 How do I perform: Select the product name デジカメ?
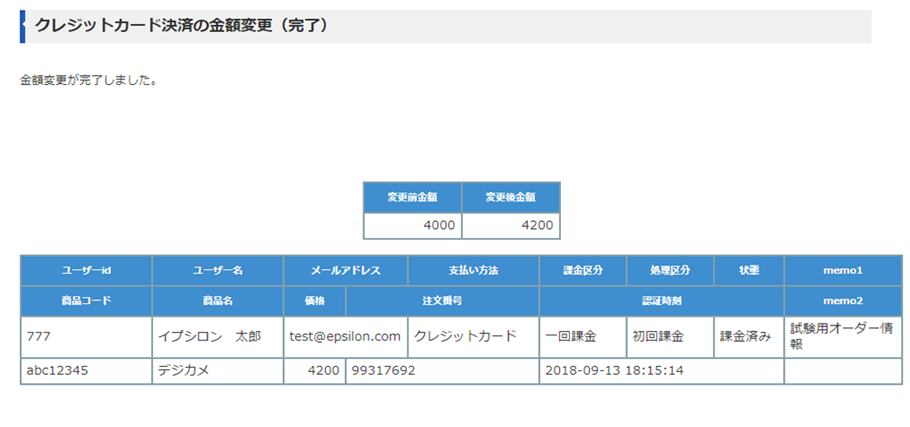pos(183,371)
